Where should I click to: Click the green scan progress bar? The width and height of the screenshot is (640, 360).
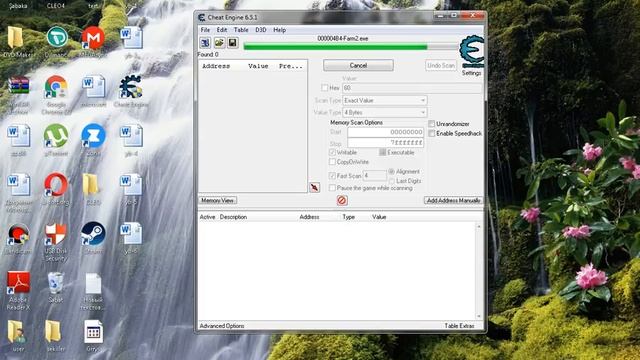coord(351,47)
